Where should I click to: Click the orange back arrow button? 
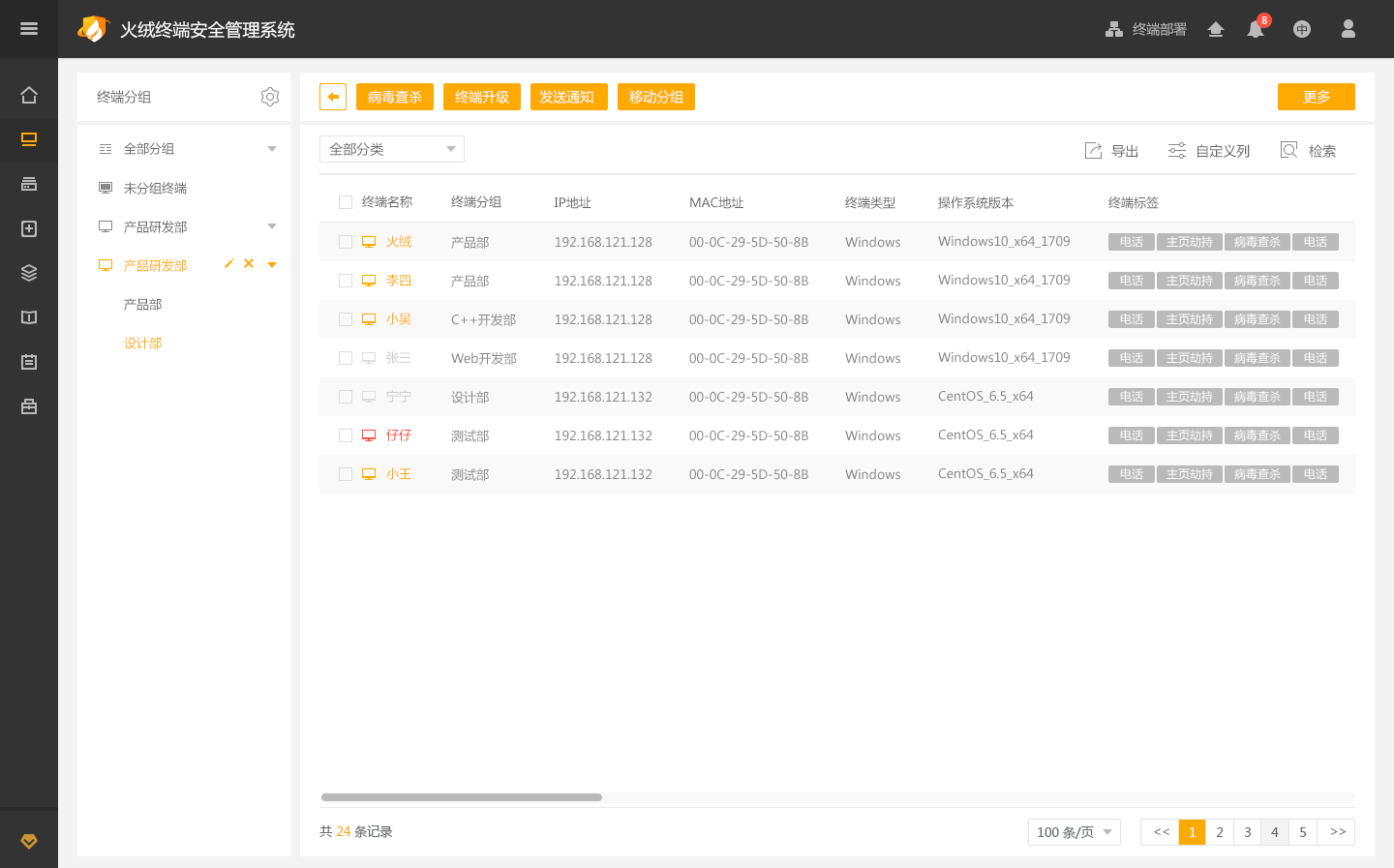pos(333,97)
